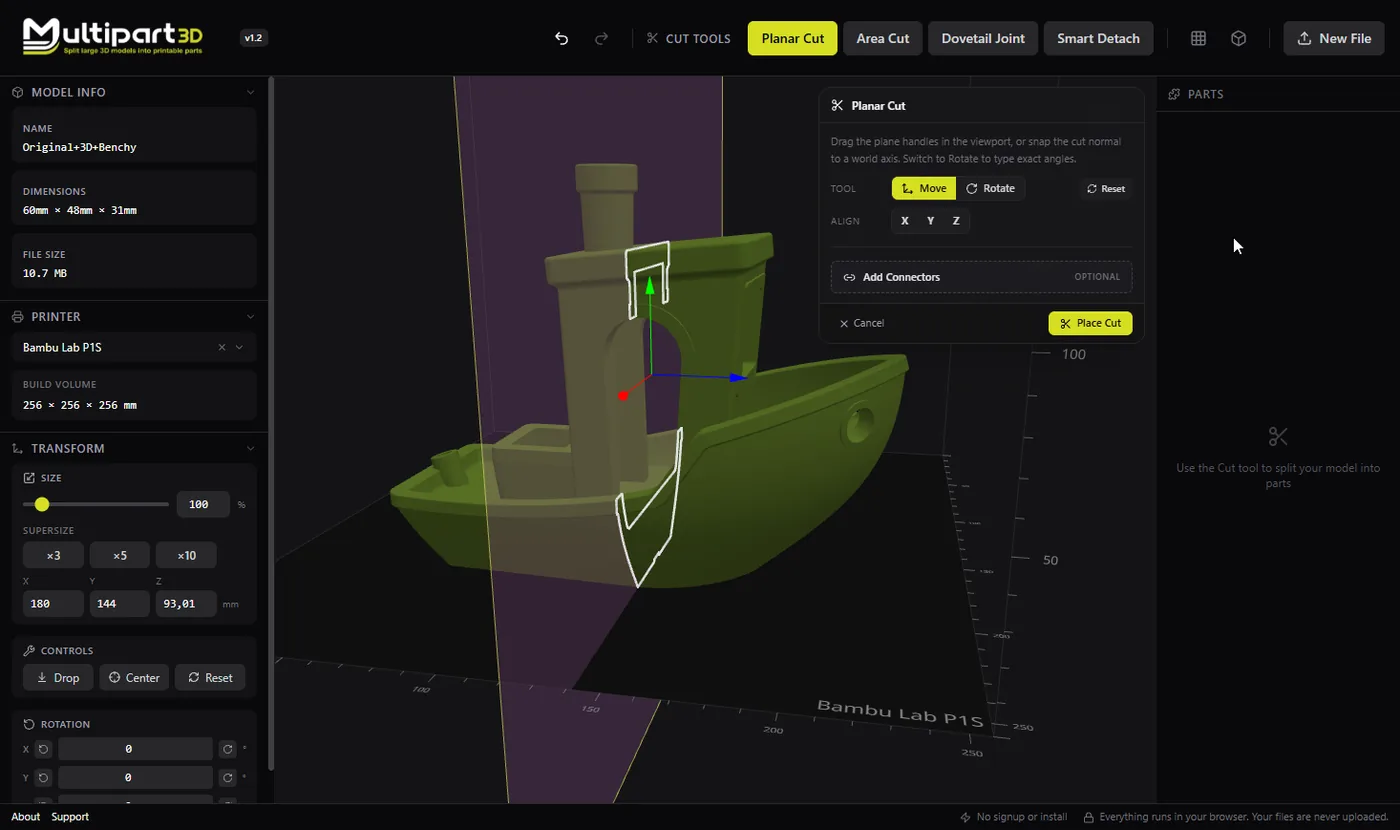Click the scissors icon beside Cut Tools

point(653,39)
